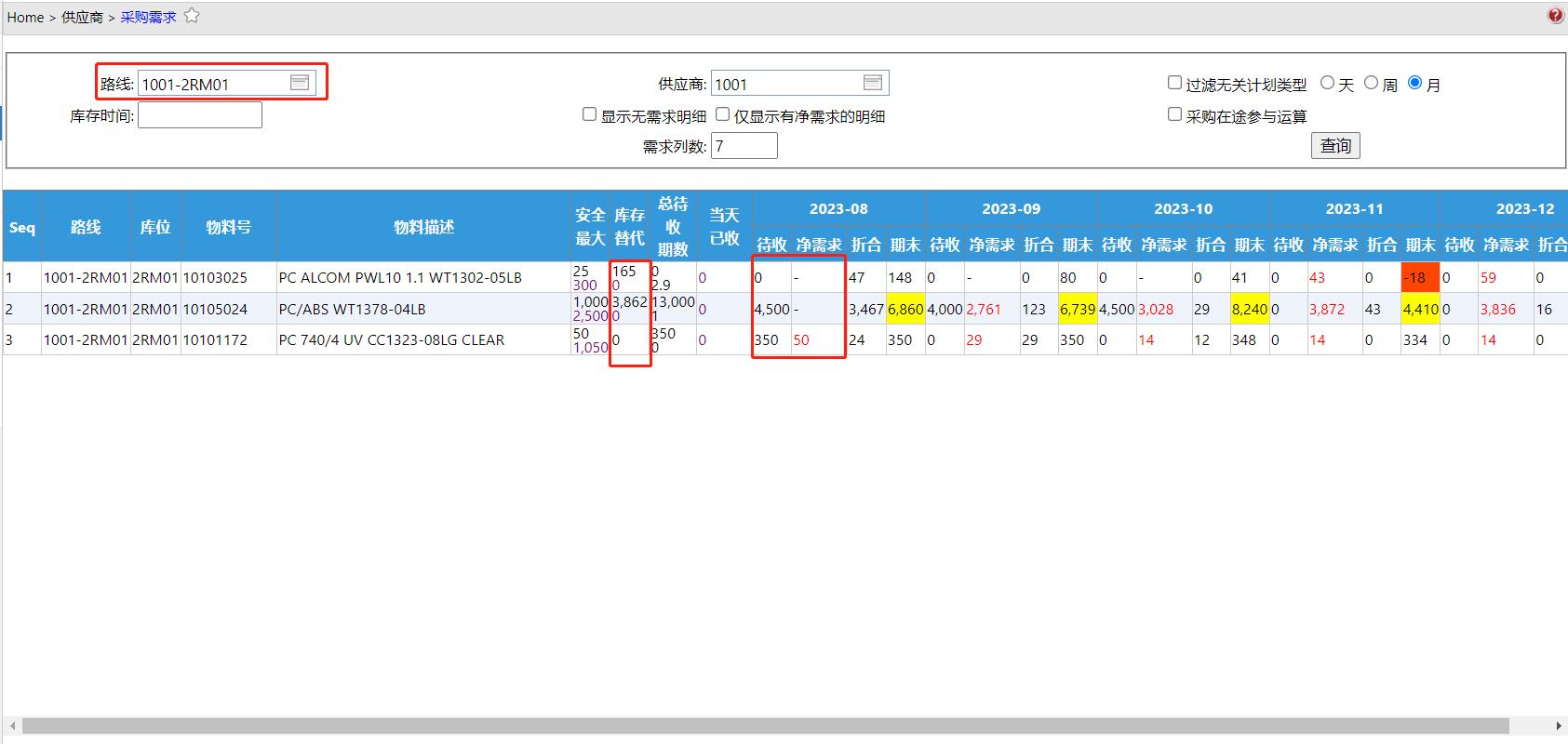The width and height of the screenshot is (1568, 744).
Task: Click the net requirement 2,761 value
Action: point(984,309)
